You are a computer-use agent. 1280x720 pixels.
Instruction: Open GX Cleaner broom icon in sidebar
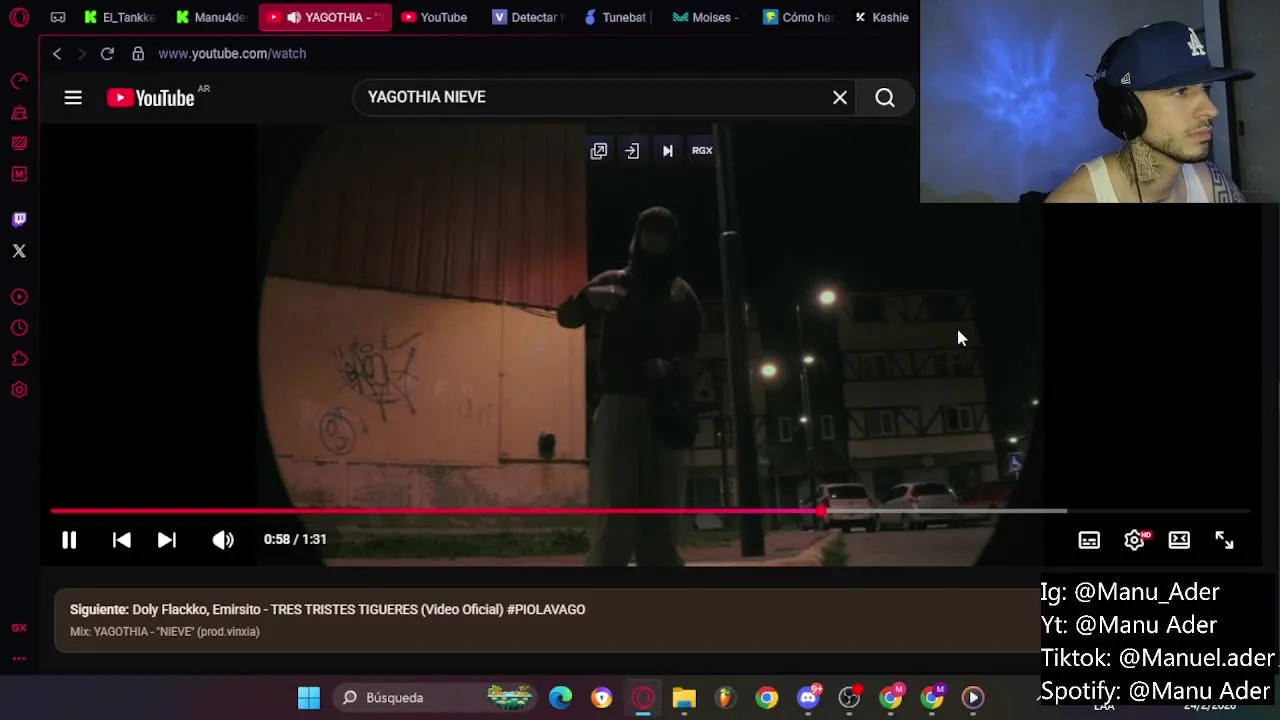coord(19,113)
